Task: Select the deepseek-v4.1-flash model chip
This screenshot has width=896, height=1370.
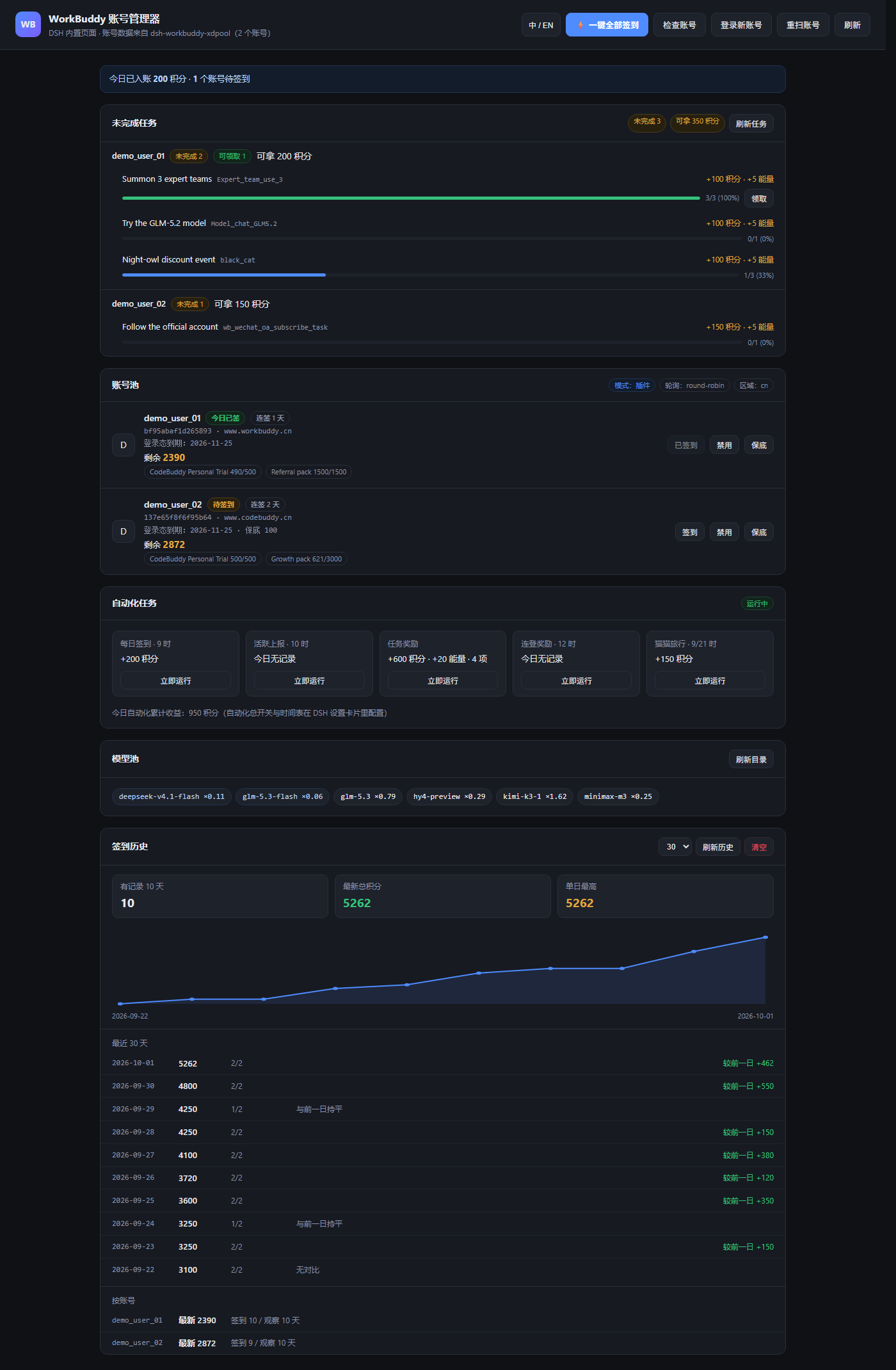Action: tap(172, 796)
